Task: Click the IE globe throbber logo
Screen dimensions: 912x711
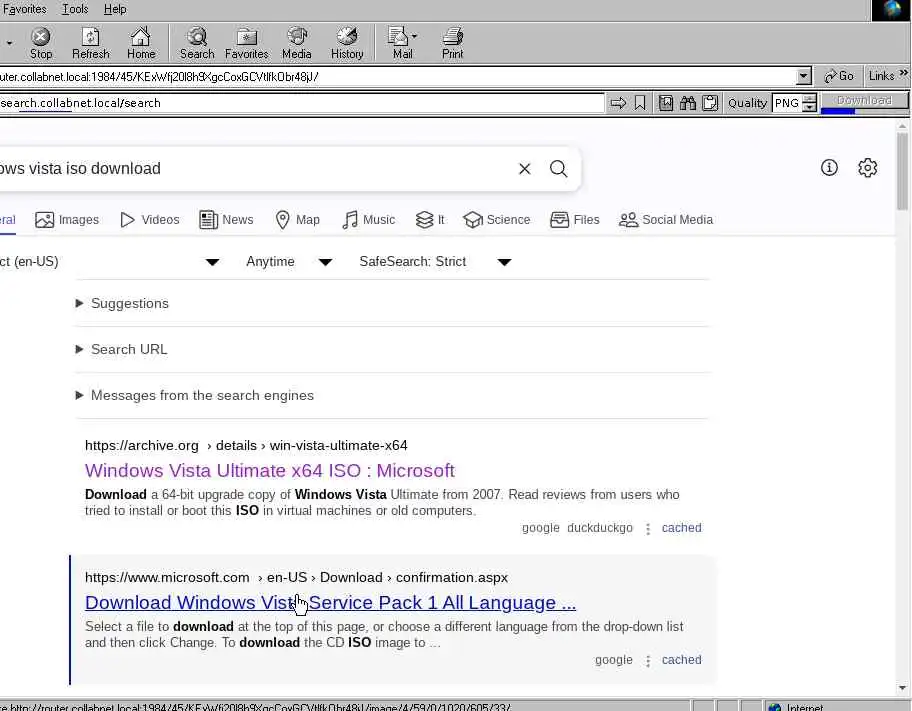Action: point(892,10)
